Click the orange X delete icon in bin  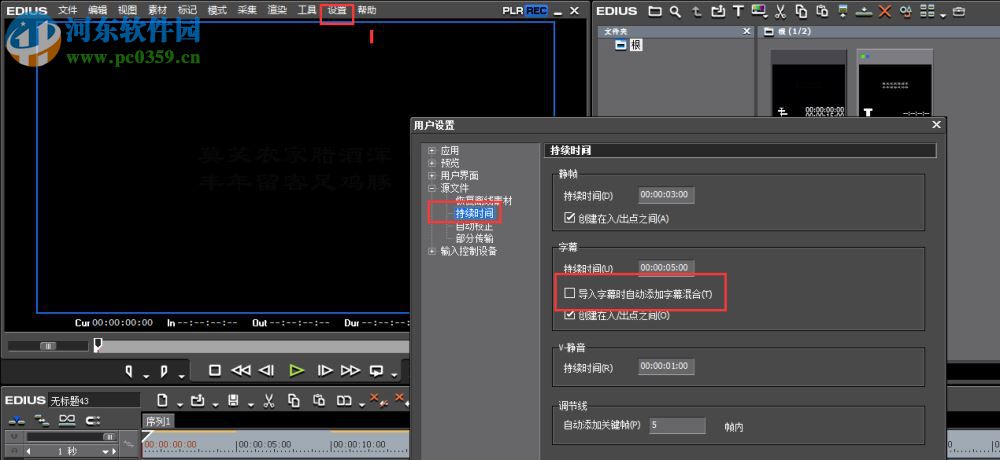(x=885, y=11)
